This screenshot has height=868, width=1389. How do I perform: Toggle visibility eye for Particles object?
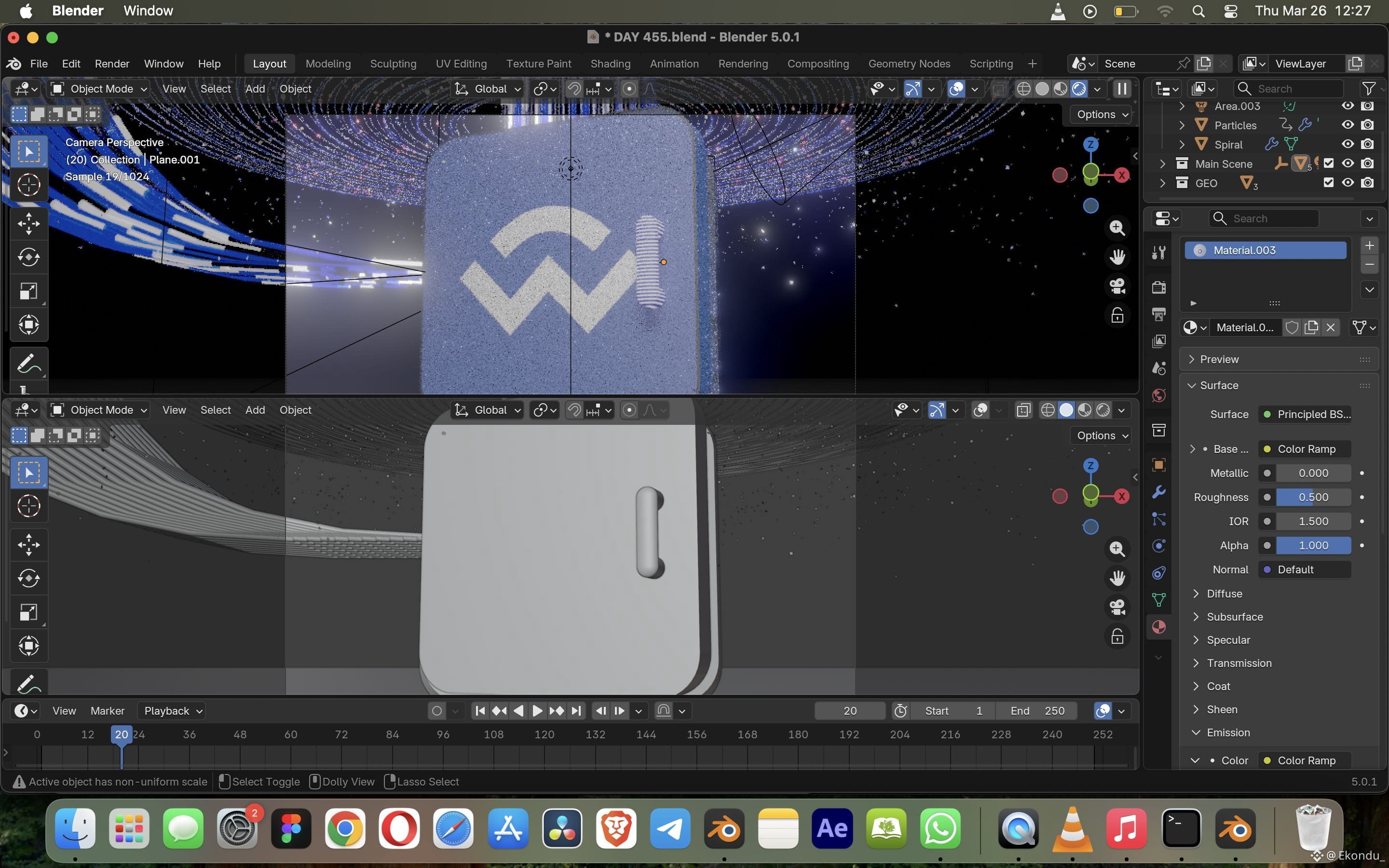1348,124
